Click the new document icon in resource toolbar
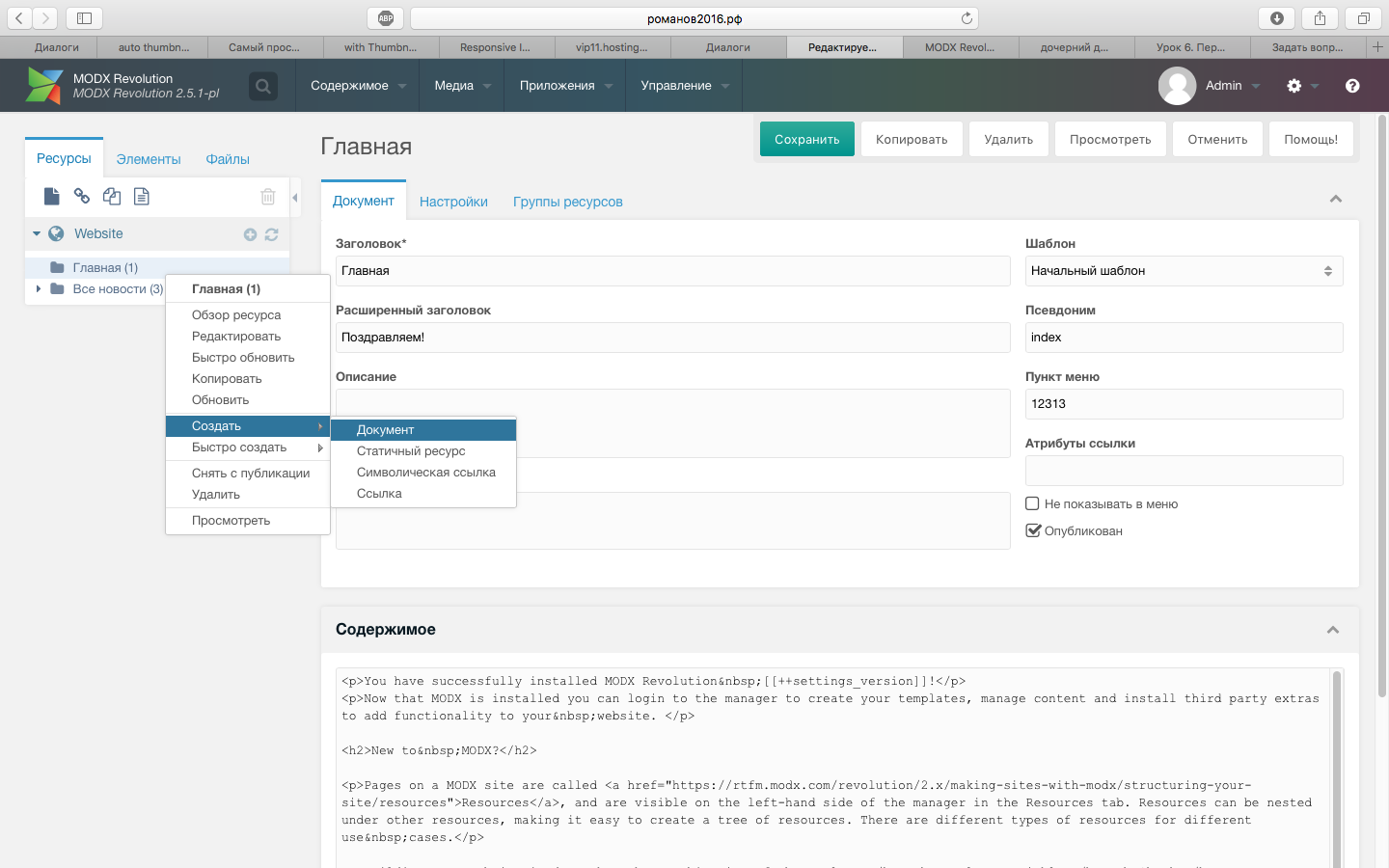This screenshot has height=868, width=1389. click(x=52, y=197)
